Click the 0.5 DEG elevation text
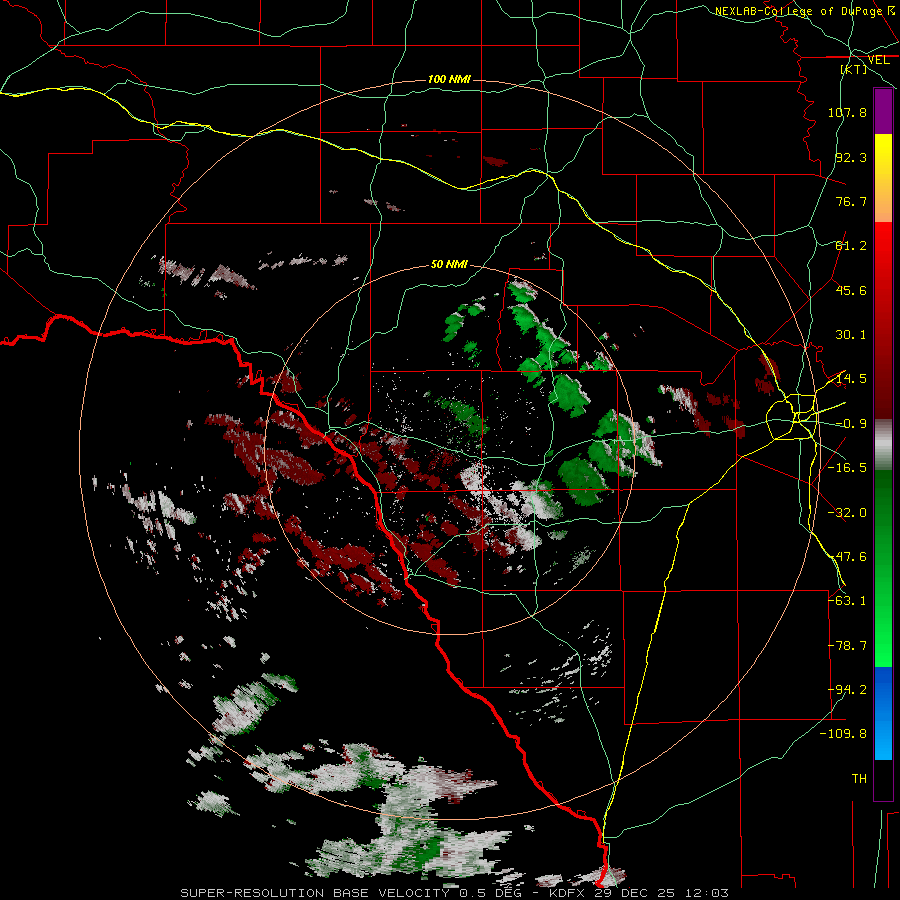 pyautogui.click(x=490, y=893)
